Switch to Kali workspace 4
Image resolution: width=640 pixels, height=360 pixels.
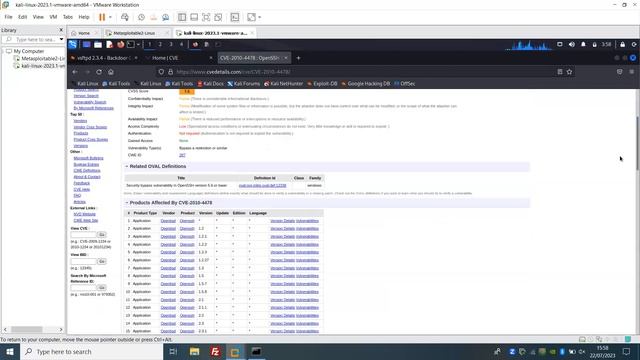(x=181, y=44)
